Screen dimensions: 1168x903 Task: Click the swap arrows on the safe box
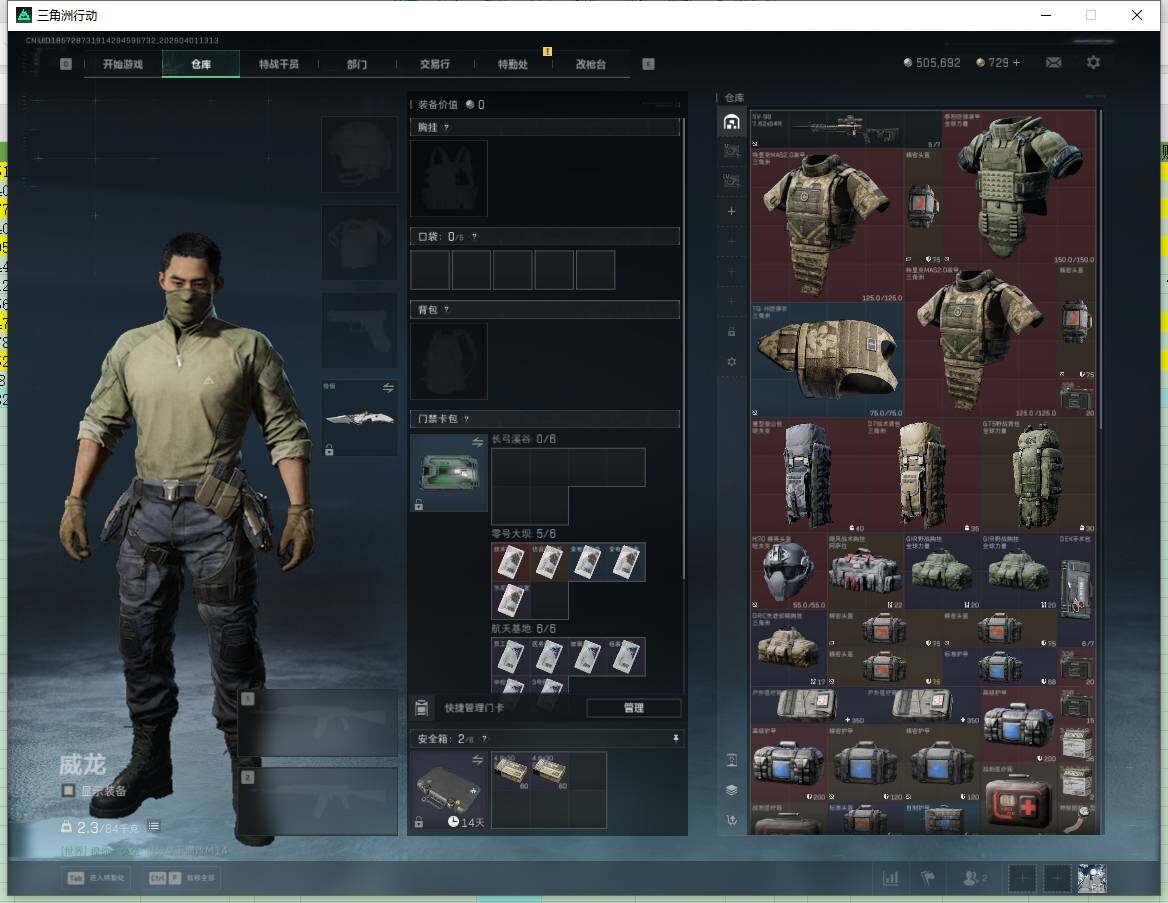point(477,759)
